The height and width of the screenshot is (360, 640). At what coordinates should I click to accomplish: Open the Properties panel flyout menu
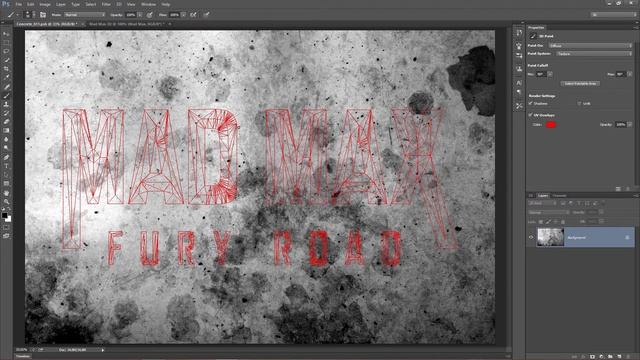[x=636, y=28]
